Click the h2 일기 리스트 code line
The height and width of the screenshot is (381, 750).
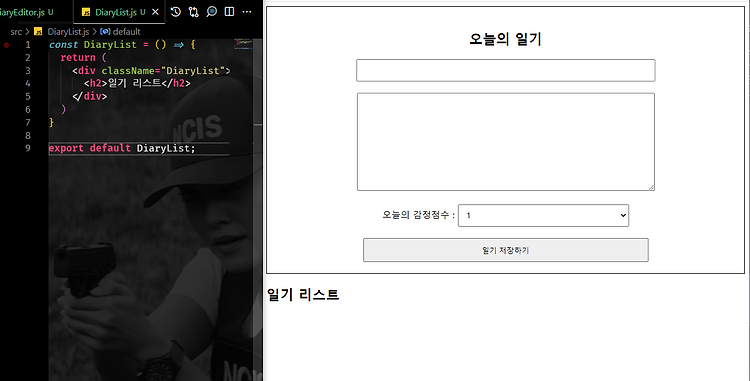tap(137, 84)
